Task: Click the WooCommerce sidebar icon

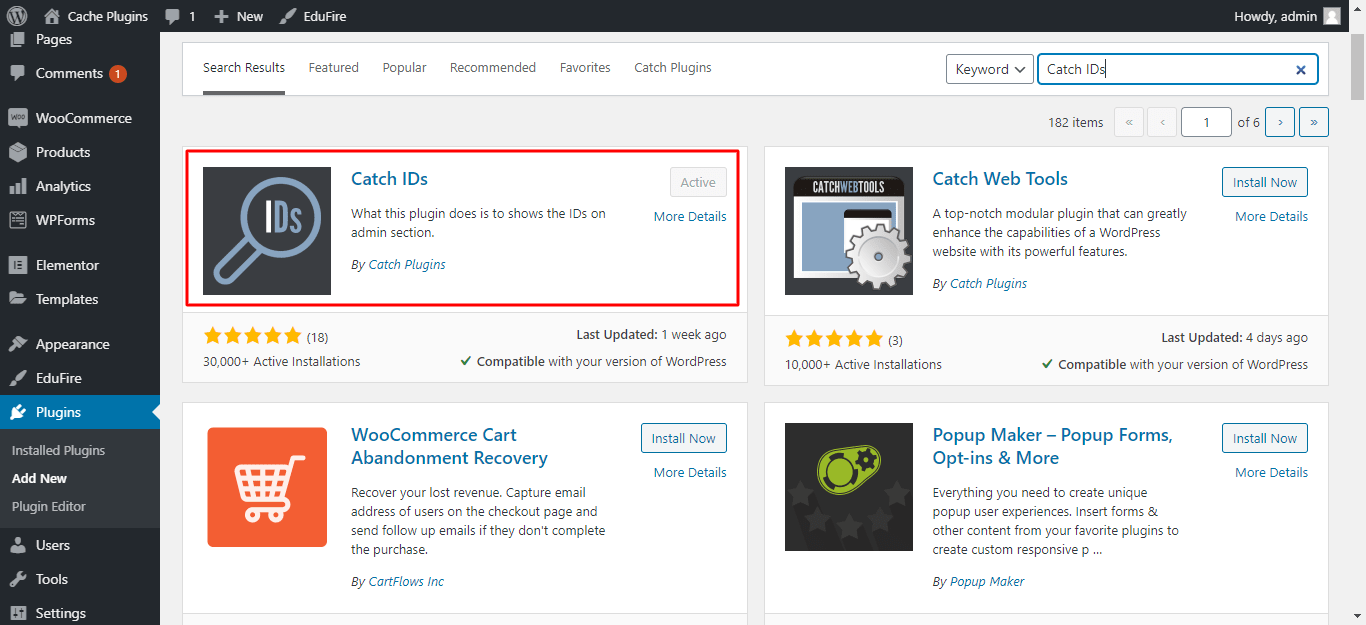Action: (x=17, y=118)
